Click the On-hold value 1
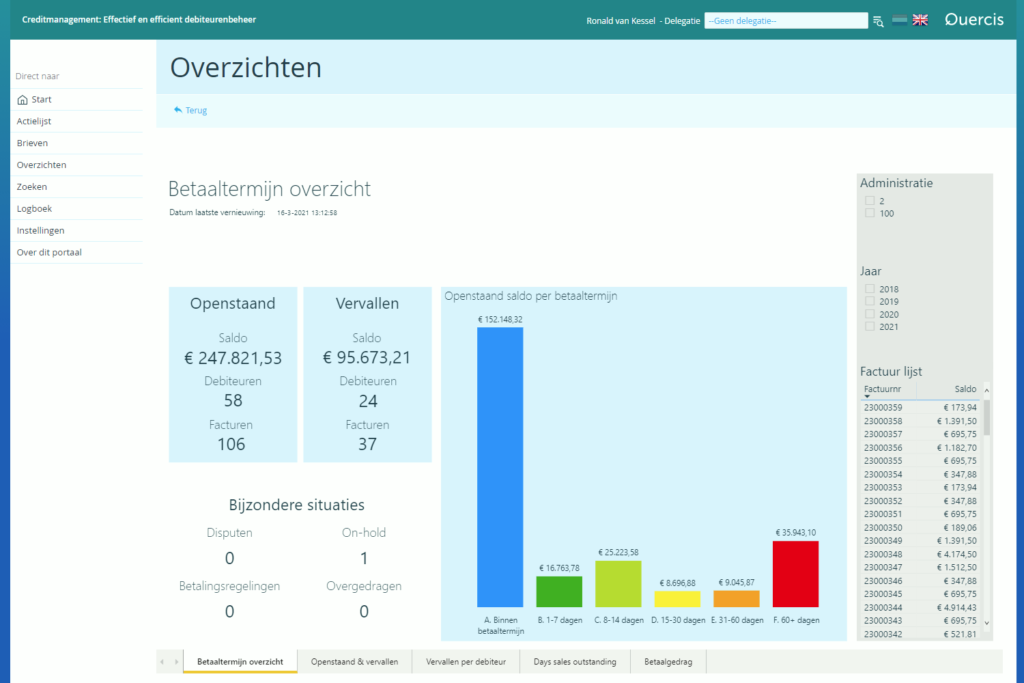This screenshot has width=1024, height=683. point(364,558)
